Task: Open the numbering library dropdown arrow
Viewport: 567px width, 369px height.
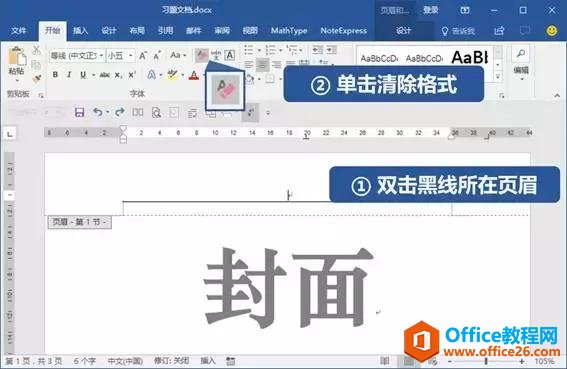Action: click(281, 50)
